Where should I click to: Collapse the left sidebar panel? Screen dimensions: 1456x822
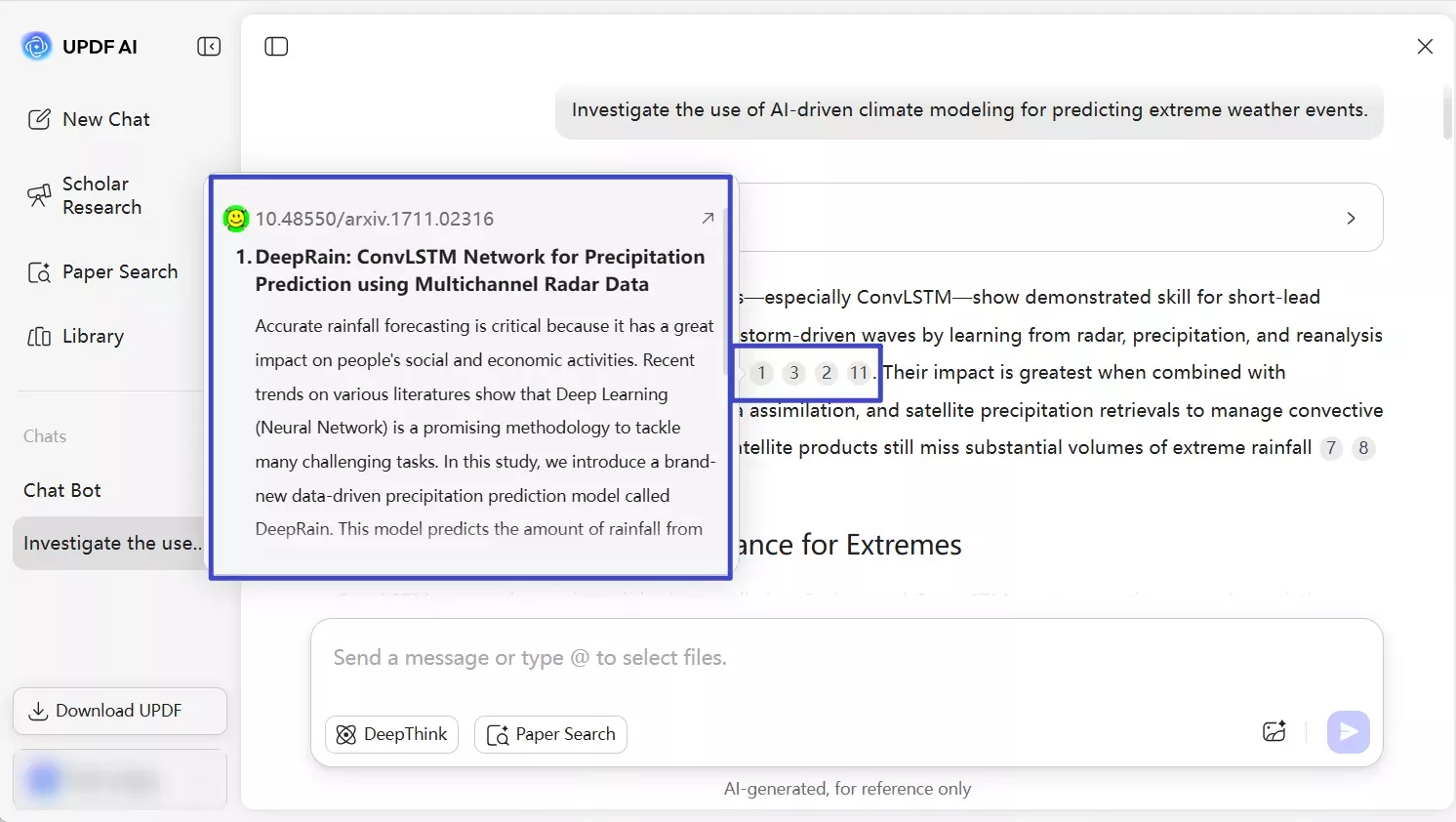209,46
